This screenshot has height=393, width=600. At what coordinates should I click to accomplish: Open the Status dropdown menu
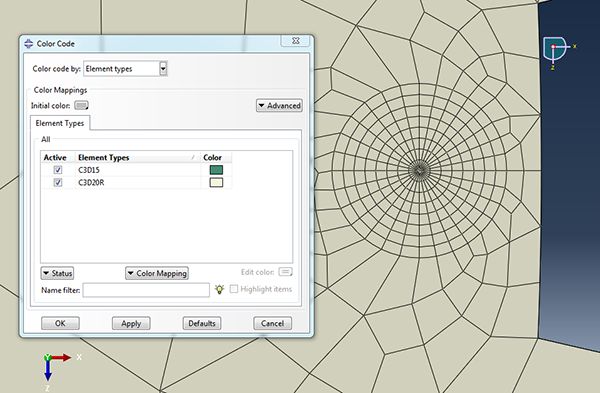pyautogui.click(x=57, y=273)
